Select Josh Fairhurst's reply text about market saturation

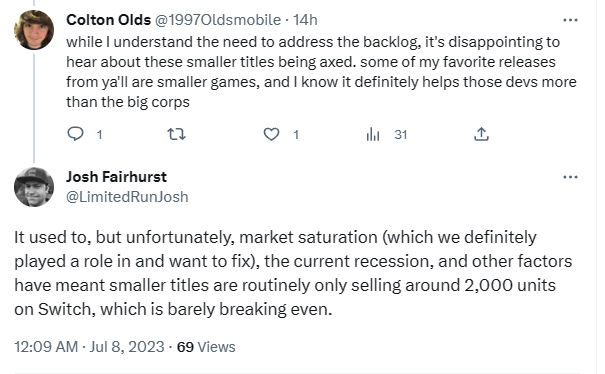tap(293, 273)
